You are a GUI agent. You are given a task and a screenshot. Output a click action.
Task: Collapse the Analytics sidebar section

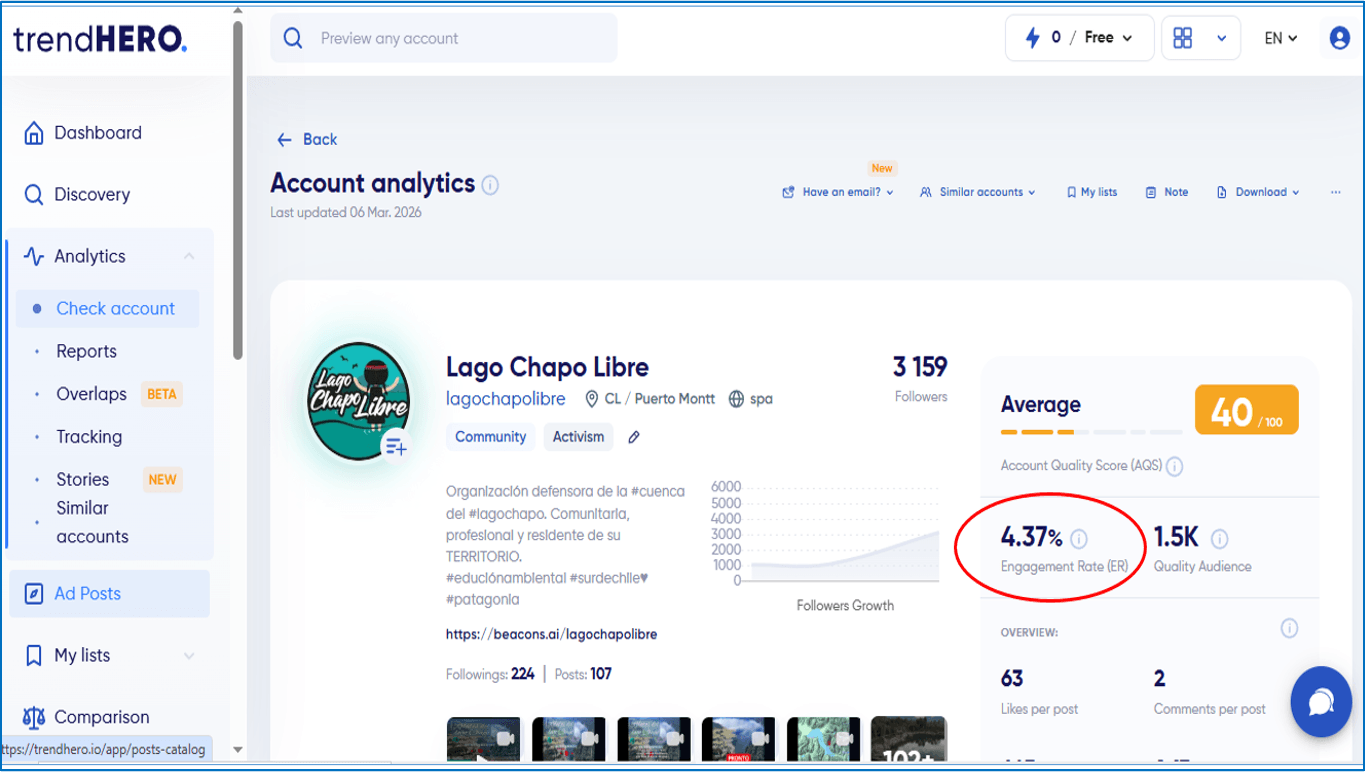189,257
